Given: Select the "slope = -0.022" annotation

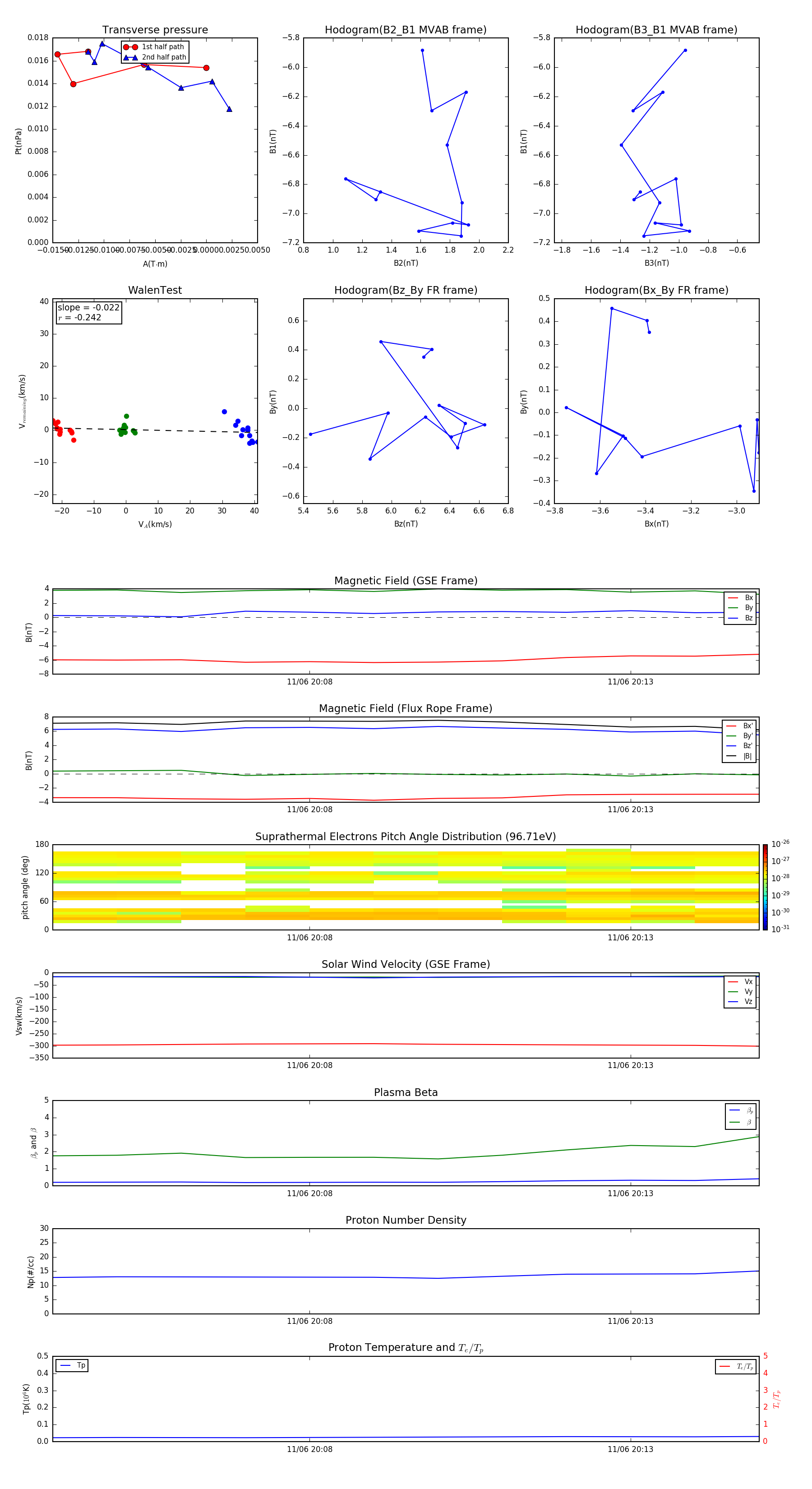Looking at the screenshot, I should coord(88,308).
